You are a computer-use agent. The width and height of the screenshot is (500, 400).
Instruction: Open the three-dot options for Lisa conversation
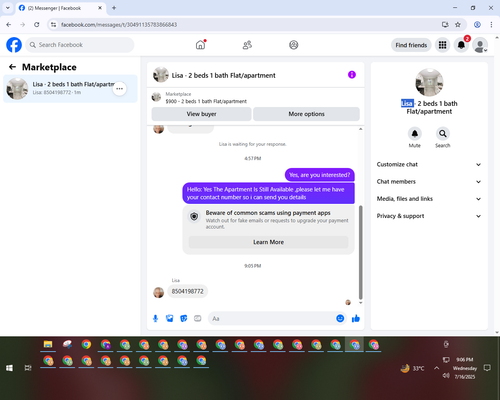tap(119, 89)
